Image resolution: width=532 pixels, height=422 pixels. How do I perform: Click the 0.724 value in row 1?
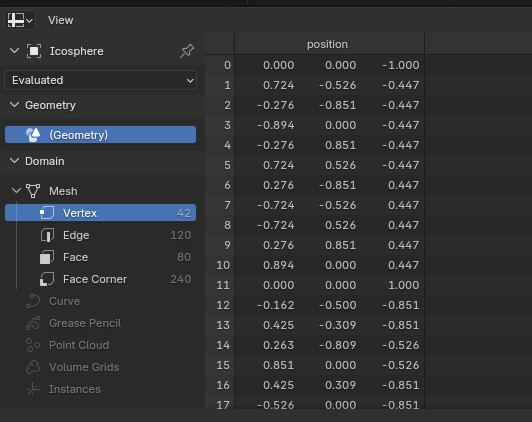[279, 85]
